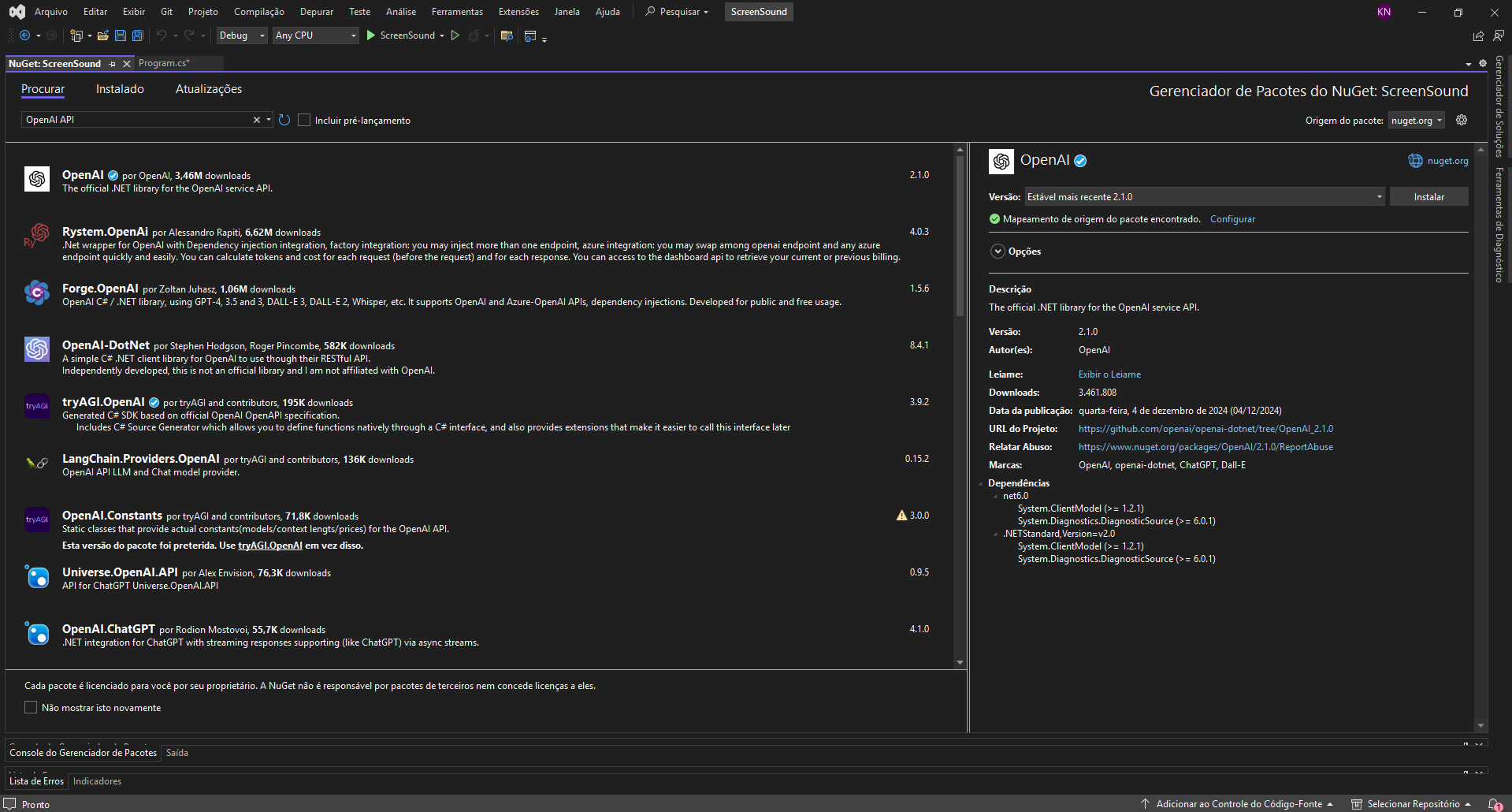
Task: Open the GitHub project URL link
Action: [1206, 429]
